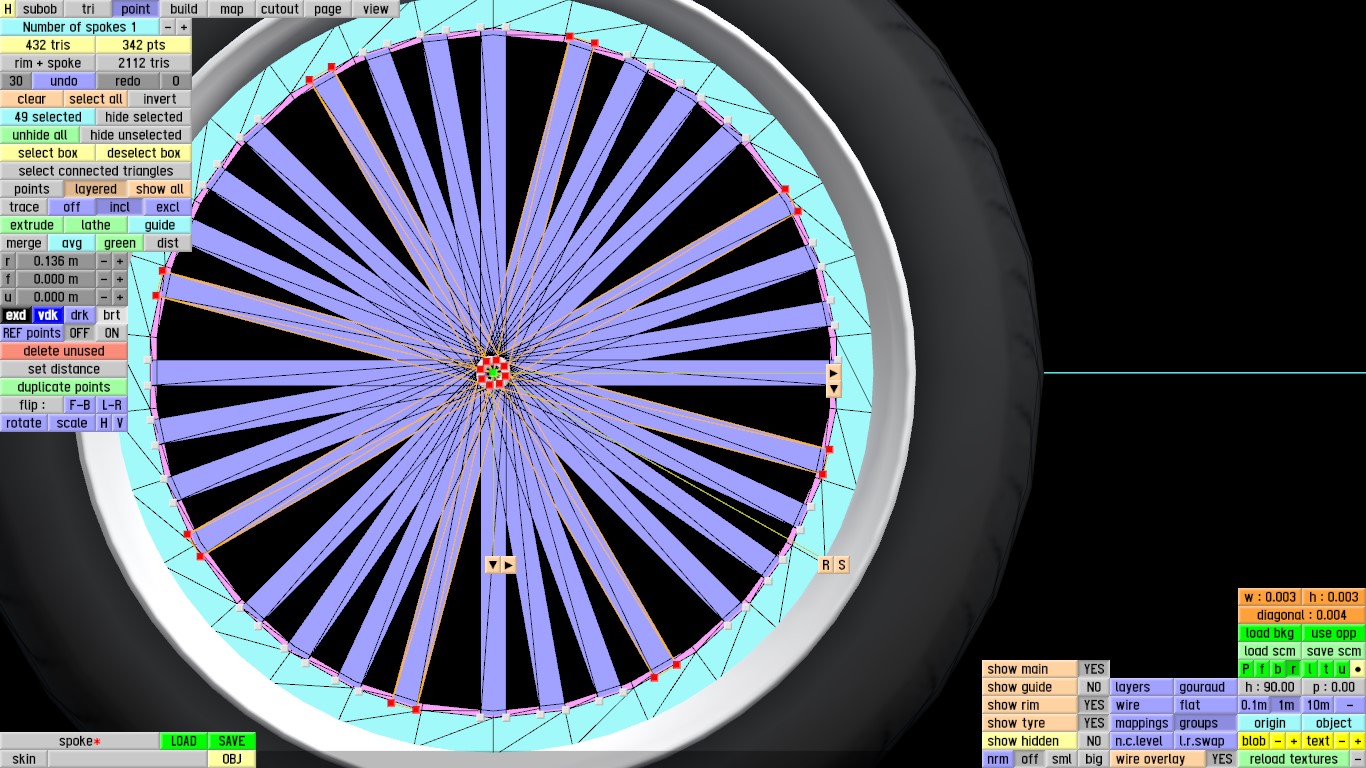Toggle show main YES
This screenshot has height=768, width=1366.
coord(1094,669)
